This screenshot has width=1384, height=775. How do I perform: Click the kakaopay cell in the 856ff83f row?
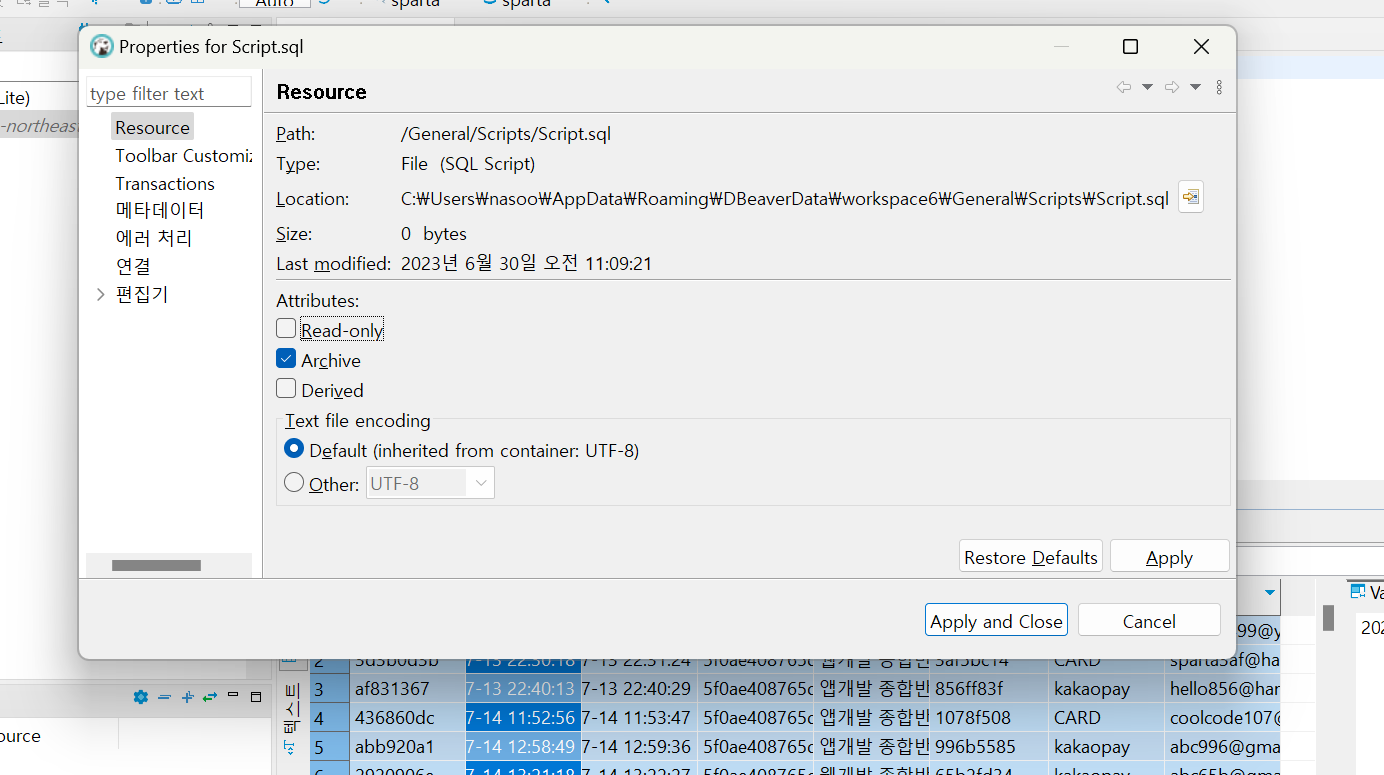click(1106, 689)
